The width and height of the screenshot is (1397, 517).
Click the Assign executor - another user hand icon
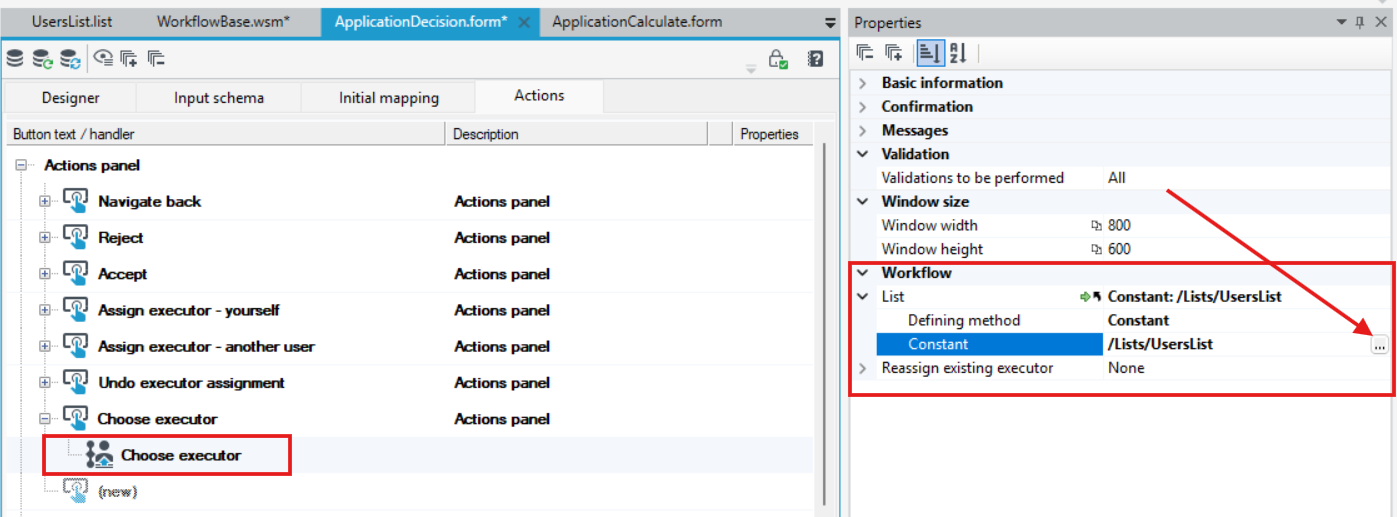(76, 346)
